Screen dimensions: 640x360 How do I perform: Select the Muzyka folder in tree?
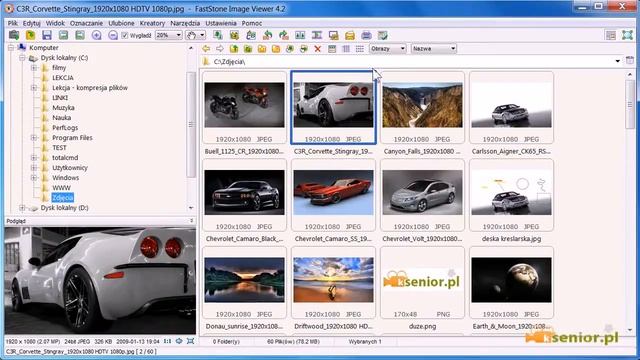pyautogui.click(x=63, y=108)
